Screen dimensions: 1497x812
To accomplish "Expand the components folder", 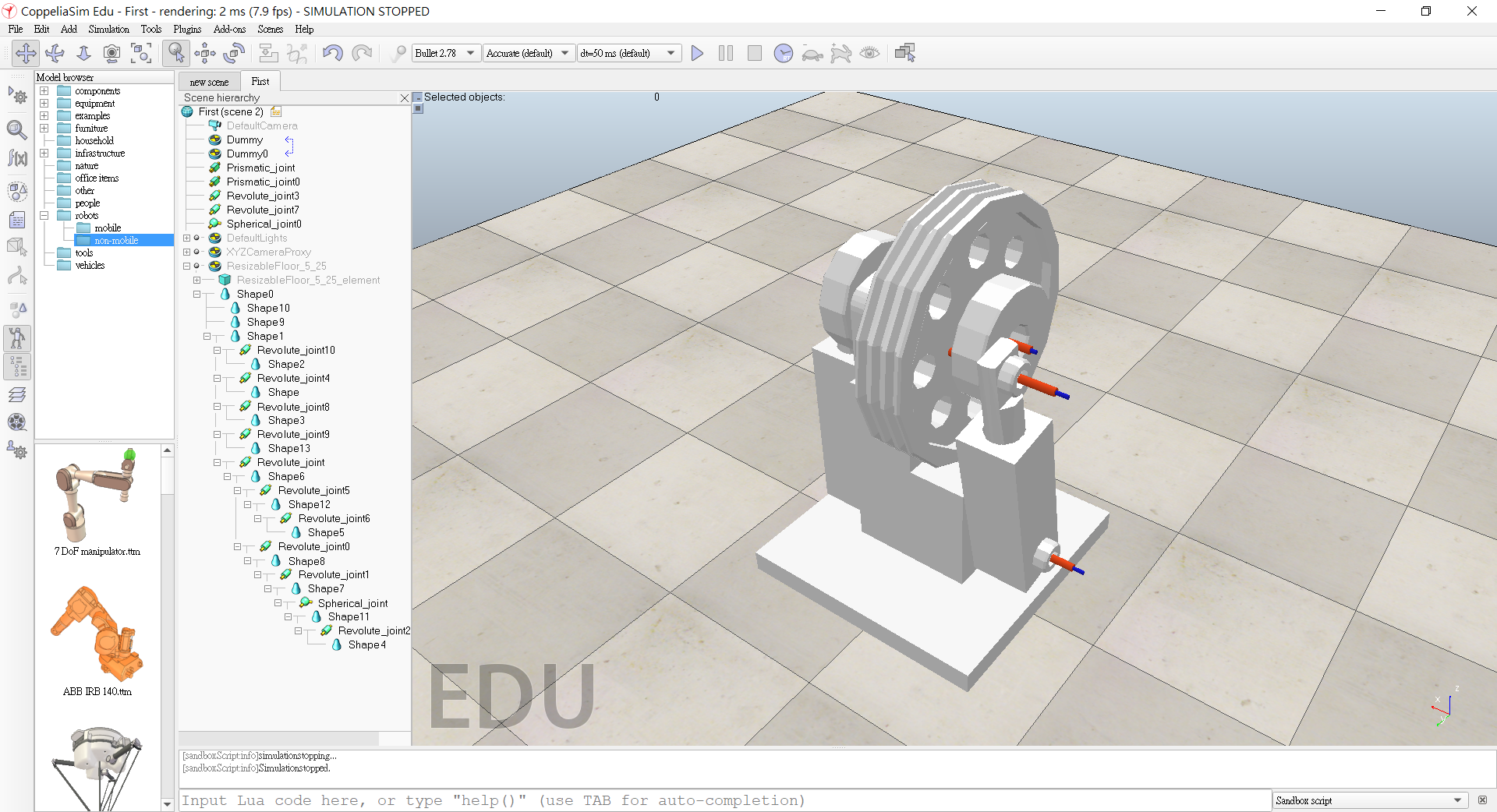I will point(44,91).
